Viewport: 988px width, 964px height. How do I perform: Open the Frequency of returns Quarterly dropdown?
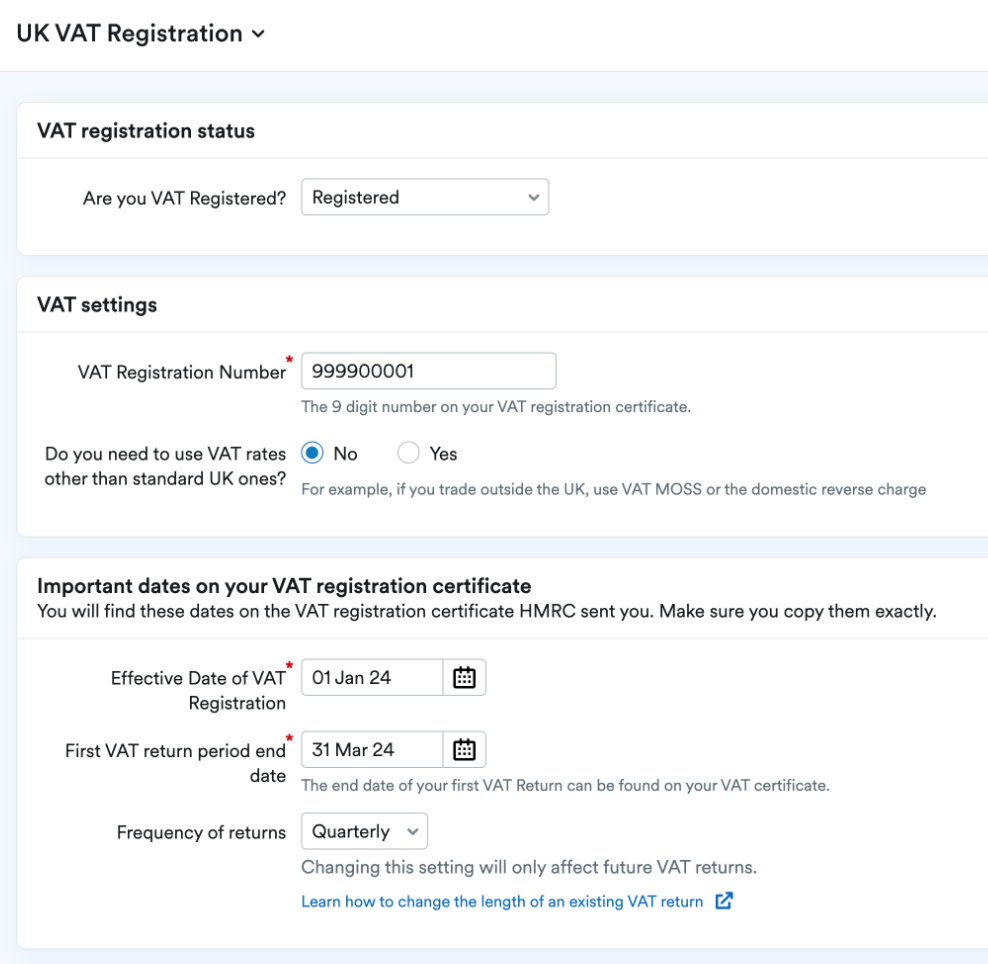364,831
